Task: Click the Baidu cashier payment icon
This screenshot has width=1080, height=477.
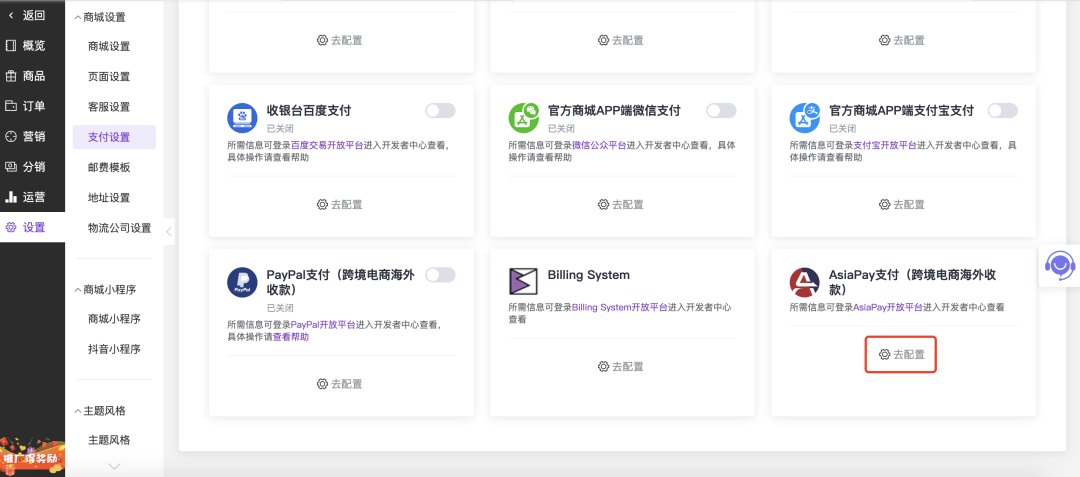Action: [242, 118]
